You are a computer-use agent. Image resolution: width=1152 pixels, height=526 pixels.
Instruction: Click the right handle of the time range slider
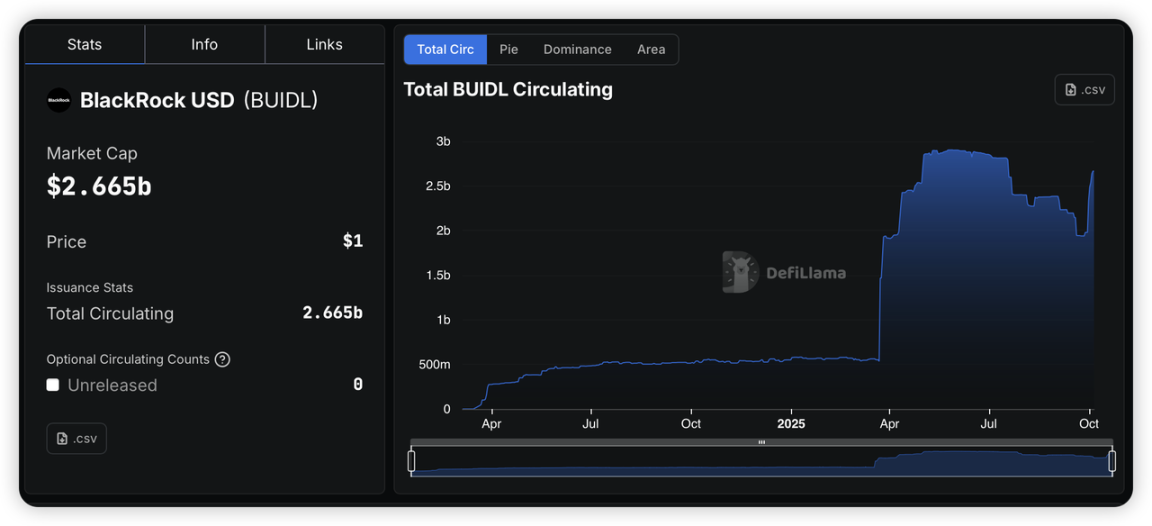coord(1111,461)
